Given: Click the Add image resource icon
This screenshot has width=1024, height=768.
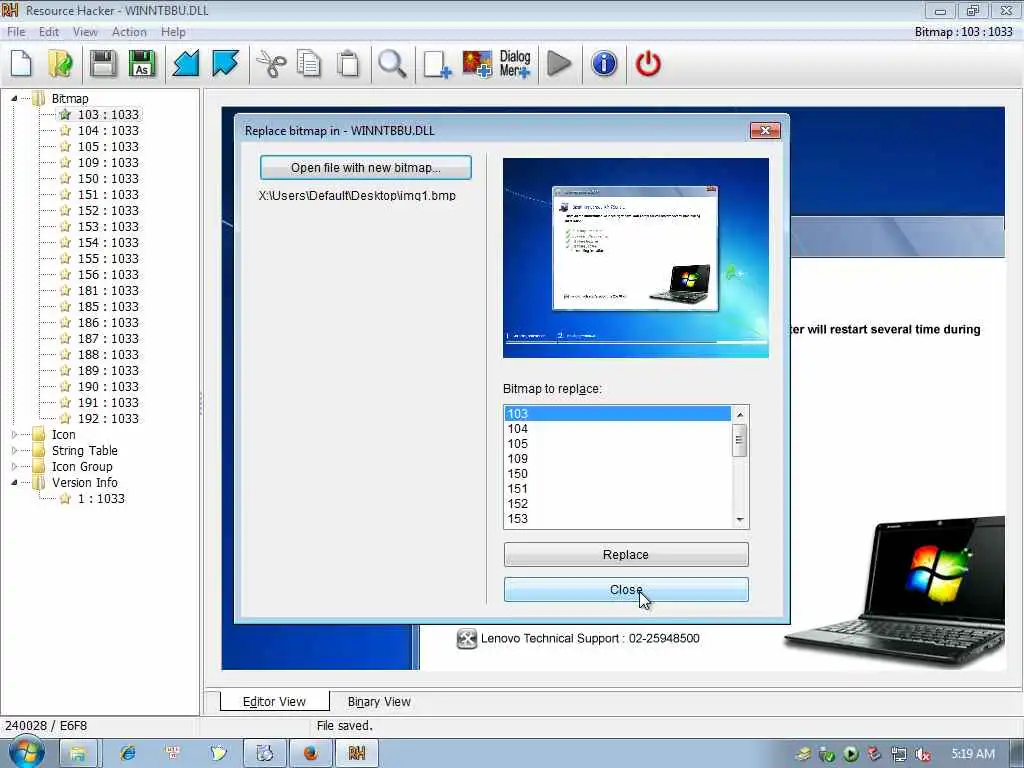Looking at the screenshot, I should tap(477, 64).
